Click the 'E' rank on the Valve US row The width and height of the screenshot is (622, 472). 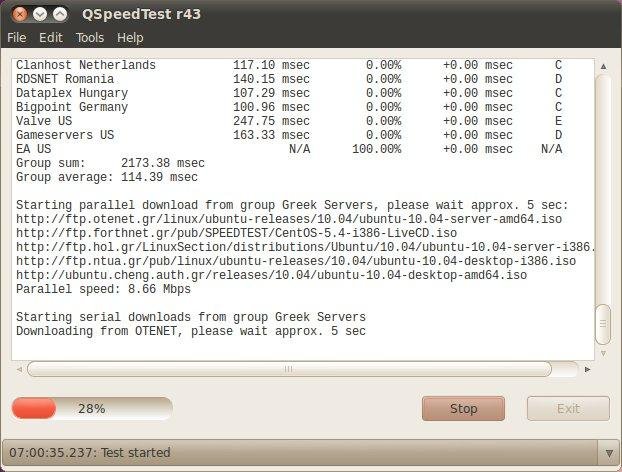click(x=558, y=121)
